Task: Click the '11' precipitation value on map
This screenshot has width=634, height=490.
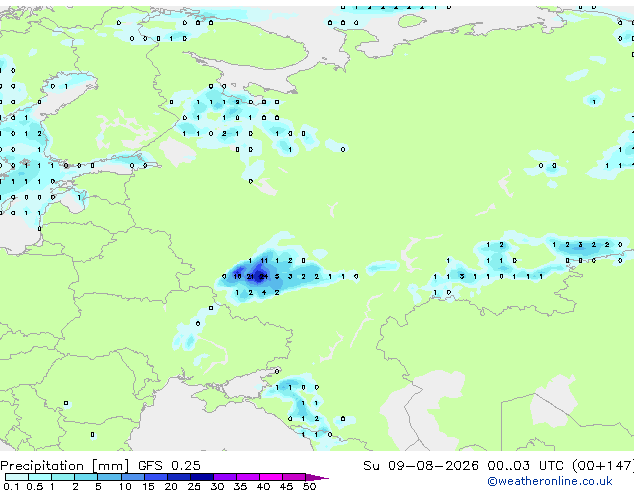Action: coord(264,261)
